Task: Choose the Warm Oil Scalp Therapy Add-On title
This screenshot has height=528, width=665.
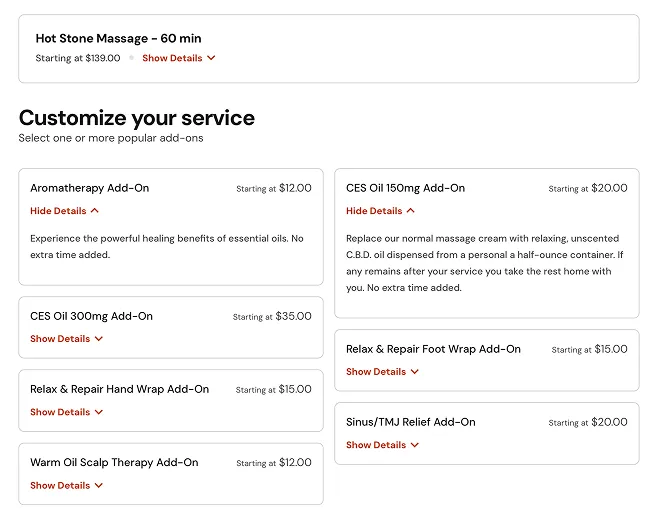Action: [x=114, y=462]
